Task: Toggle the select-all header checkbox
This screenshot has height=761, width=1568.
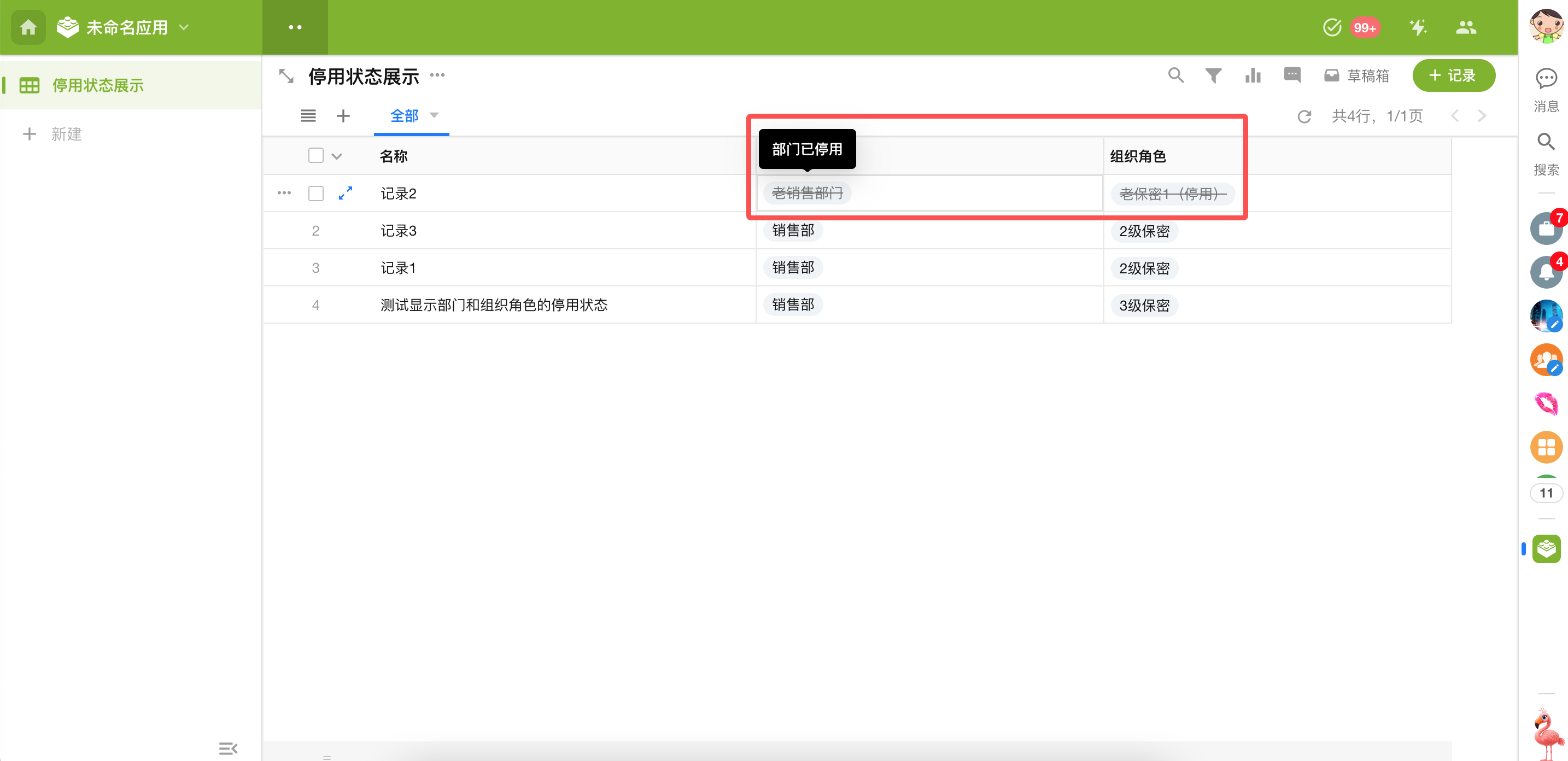Action: click(x=315, y=156)
